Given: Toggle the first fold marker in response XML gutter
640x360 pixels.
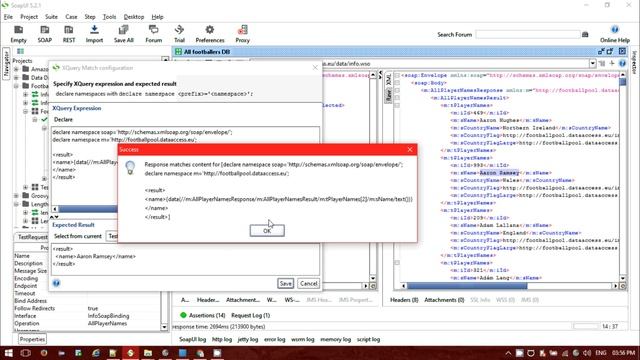Looking at the screenshot, I should click(397, 76).
